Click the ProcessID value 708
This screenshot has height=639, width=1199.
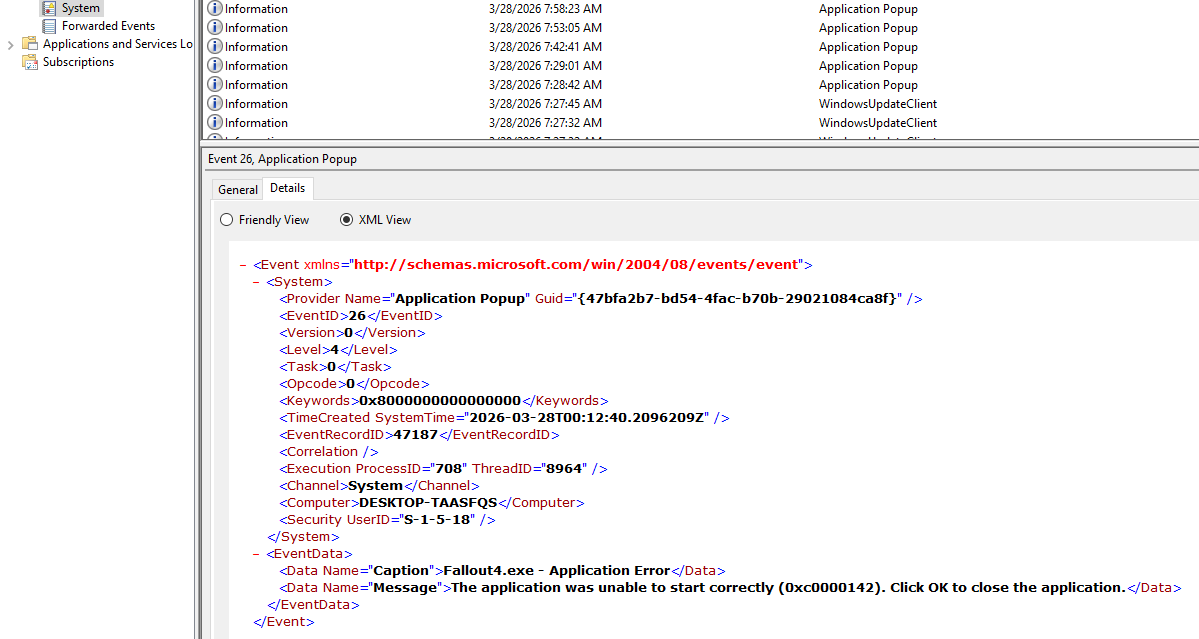pos(449,469)
